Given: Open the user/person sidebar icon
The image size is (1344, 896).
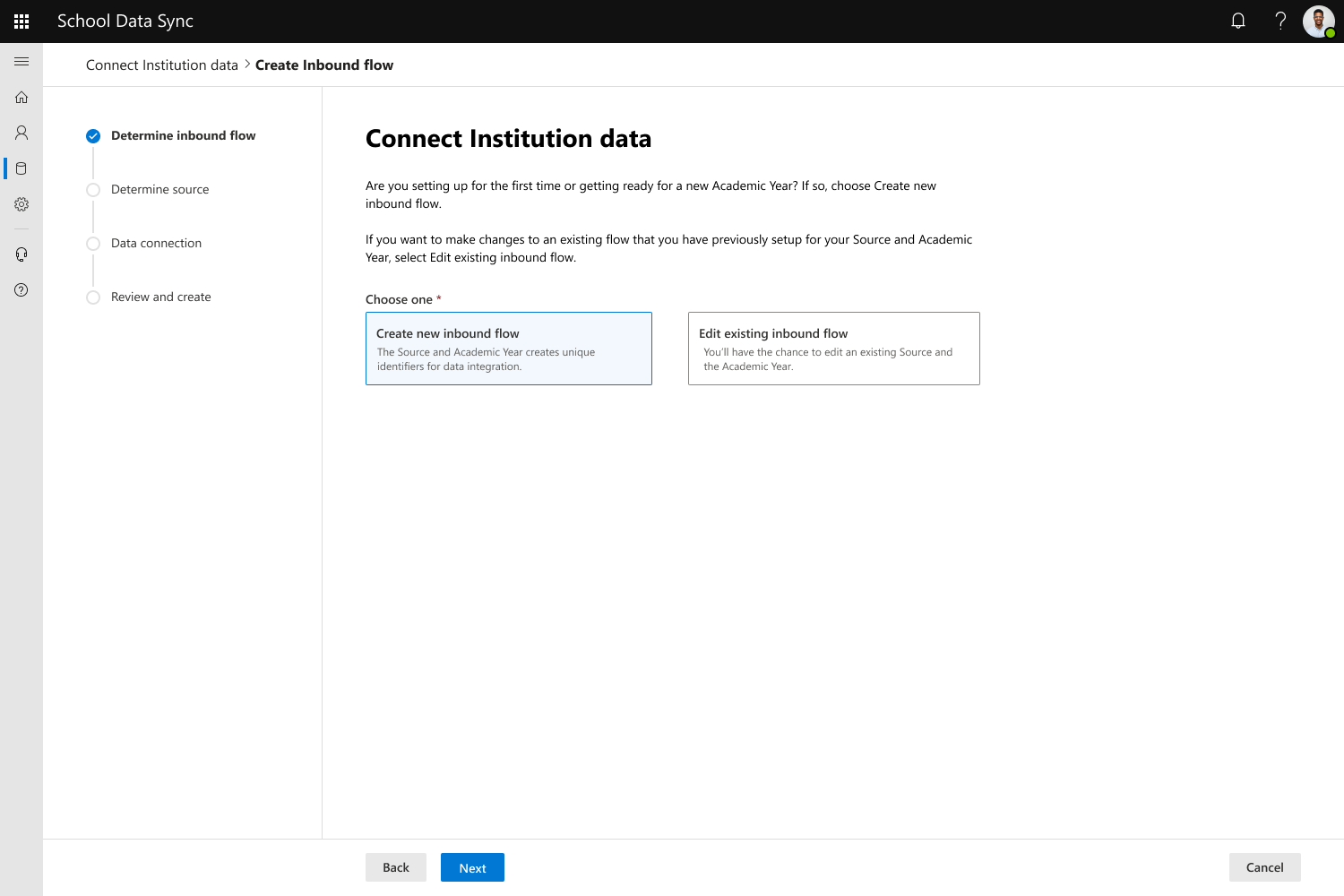Looking at the screenshot, I should click(x=22, y=133).
